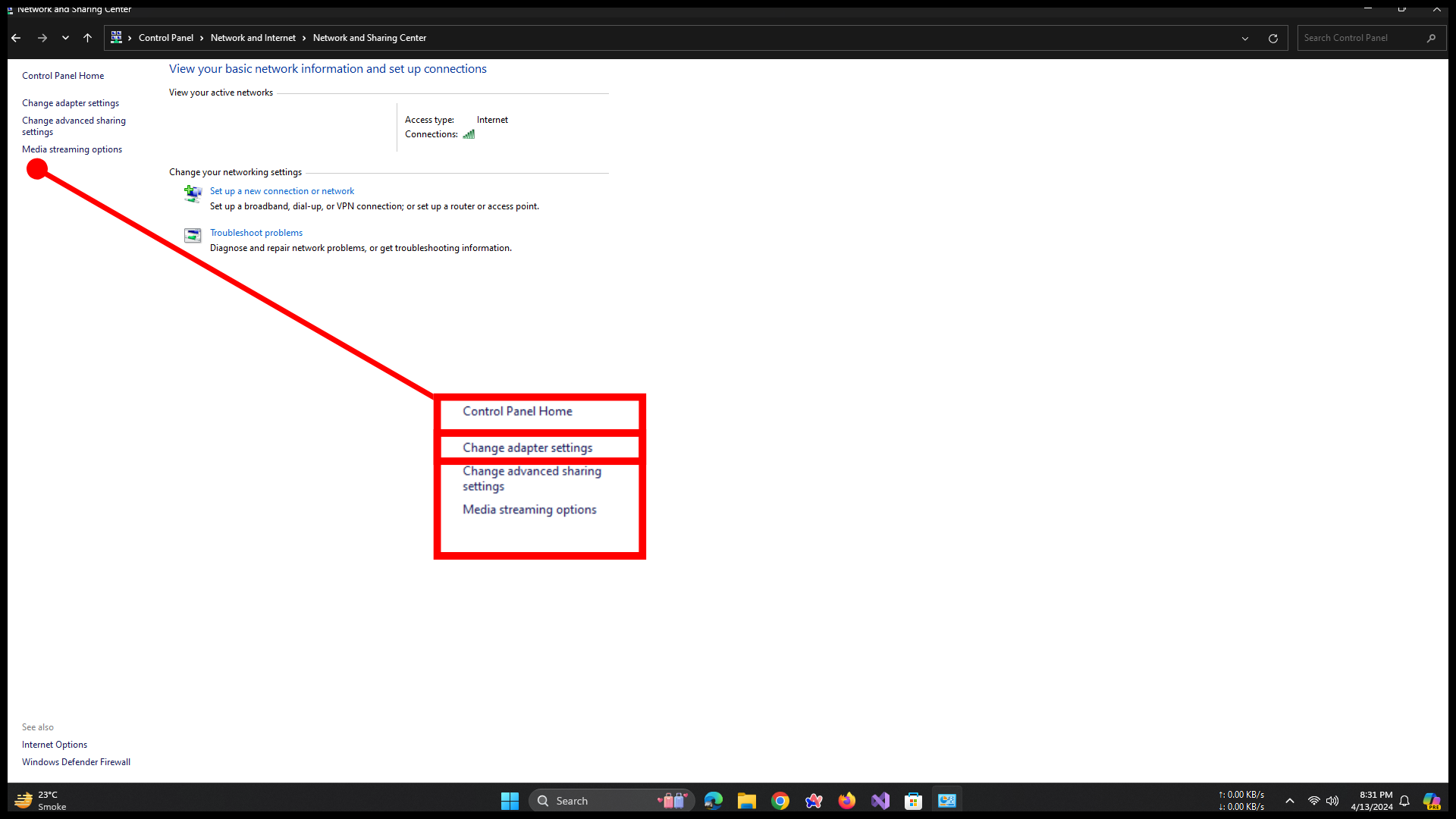Click the Troubleshoot problems icon

[x=193, y=235]
